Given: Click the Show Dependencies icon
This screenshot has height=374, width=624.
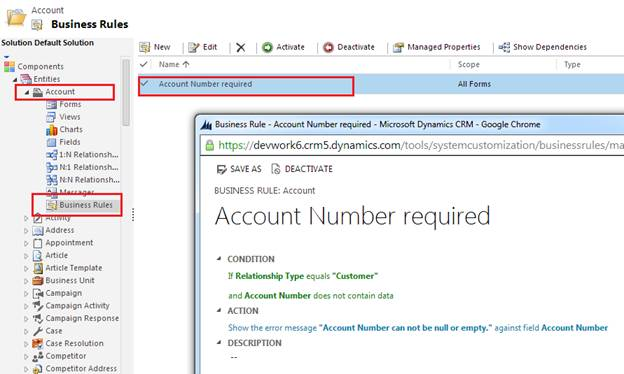Looking at the screenshot, I should click(504, 47).
